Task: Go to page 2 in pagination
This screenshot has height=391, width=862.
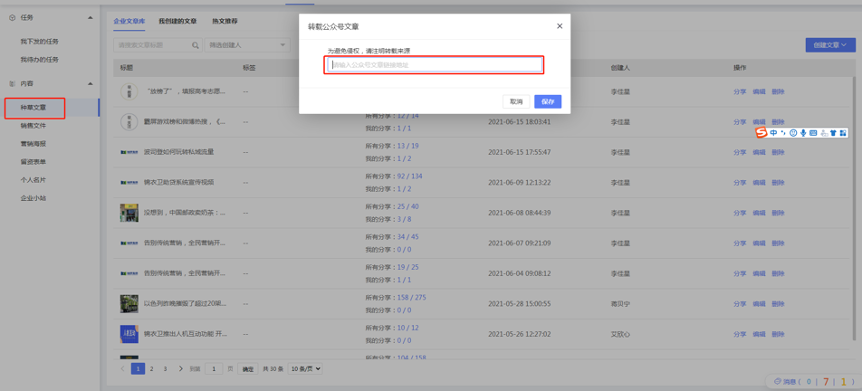Action: pos(151,368)
